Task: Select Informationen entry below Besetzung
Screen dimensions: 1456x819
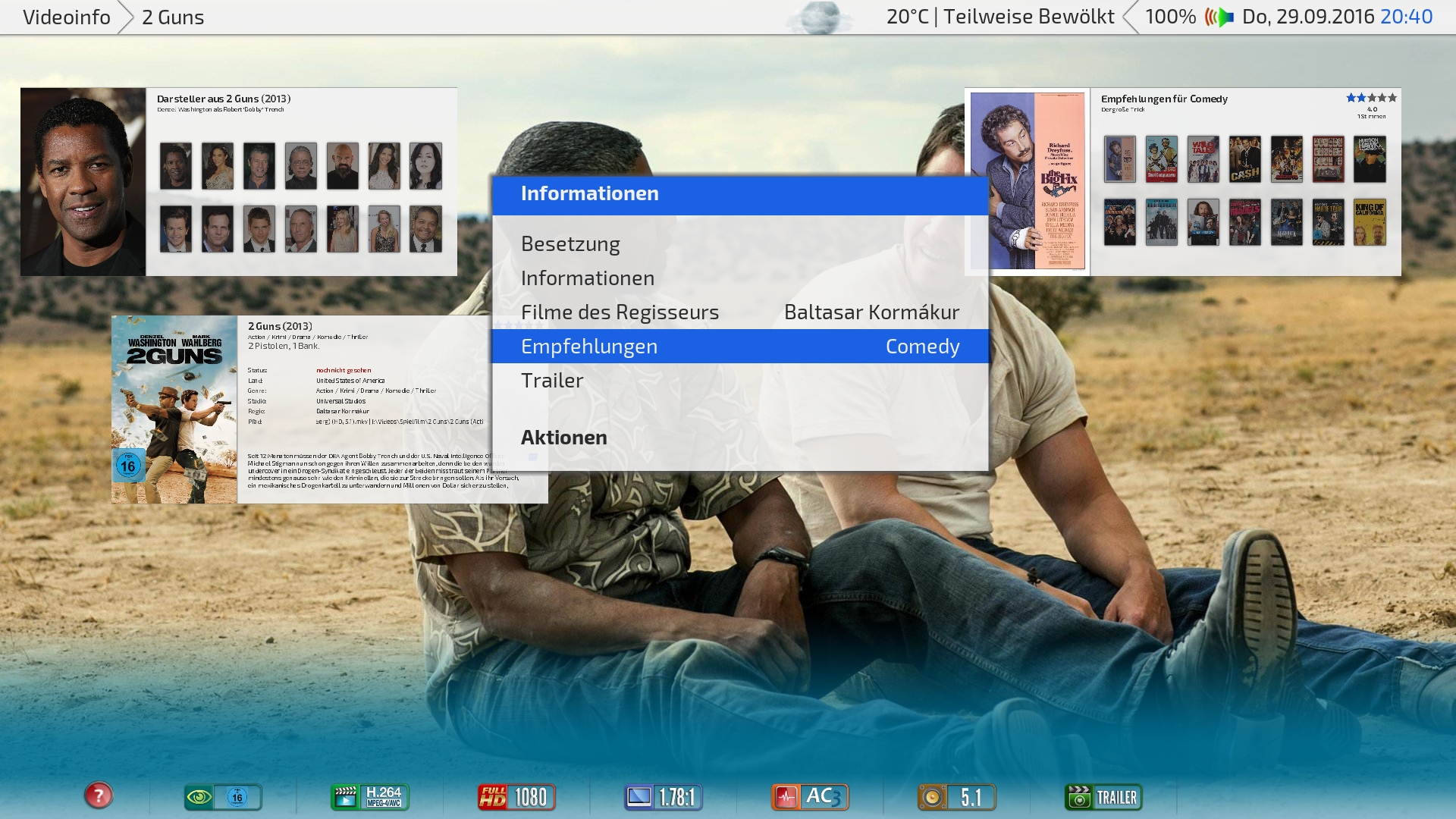Action: pyautogui.click(x=740, y=278)
